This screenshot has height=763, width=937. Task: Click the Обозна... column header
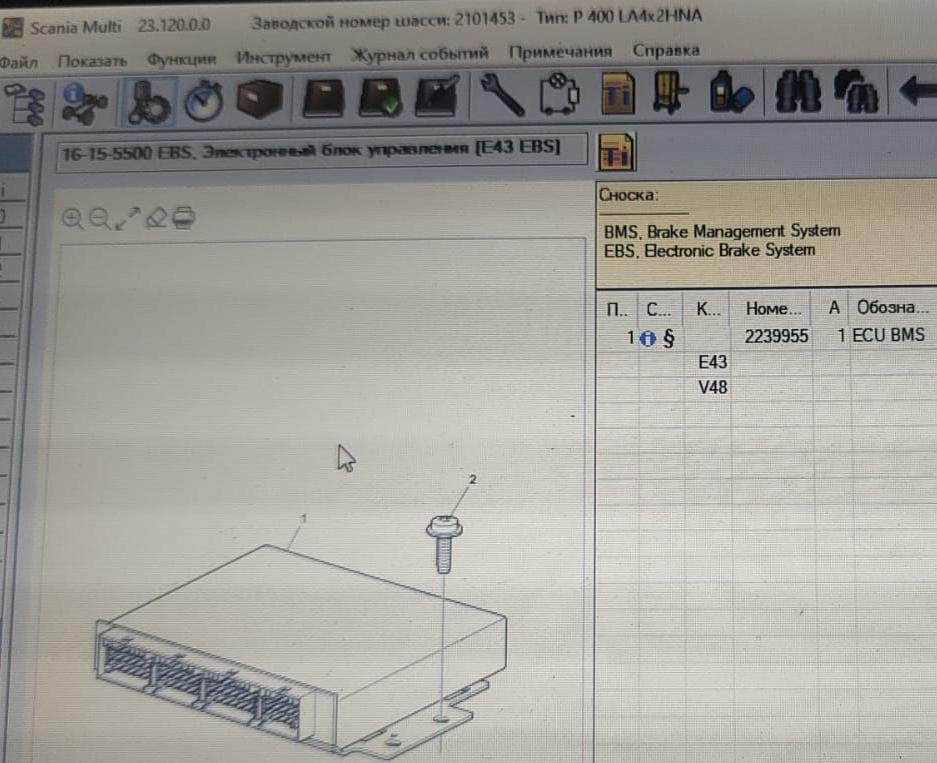click(888, 308)
